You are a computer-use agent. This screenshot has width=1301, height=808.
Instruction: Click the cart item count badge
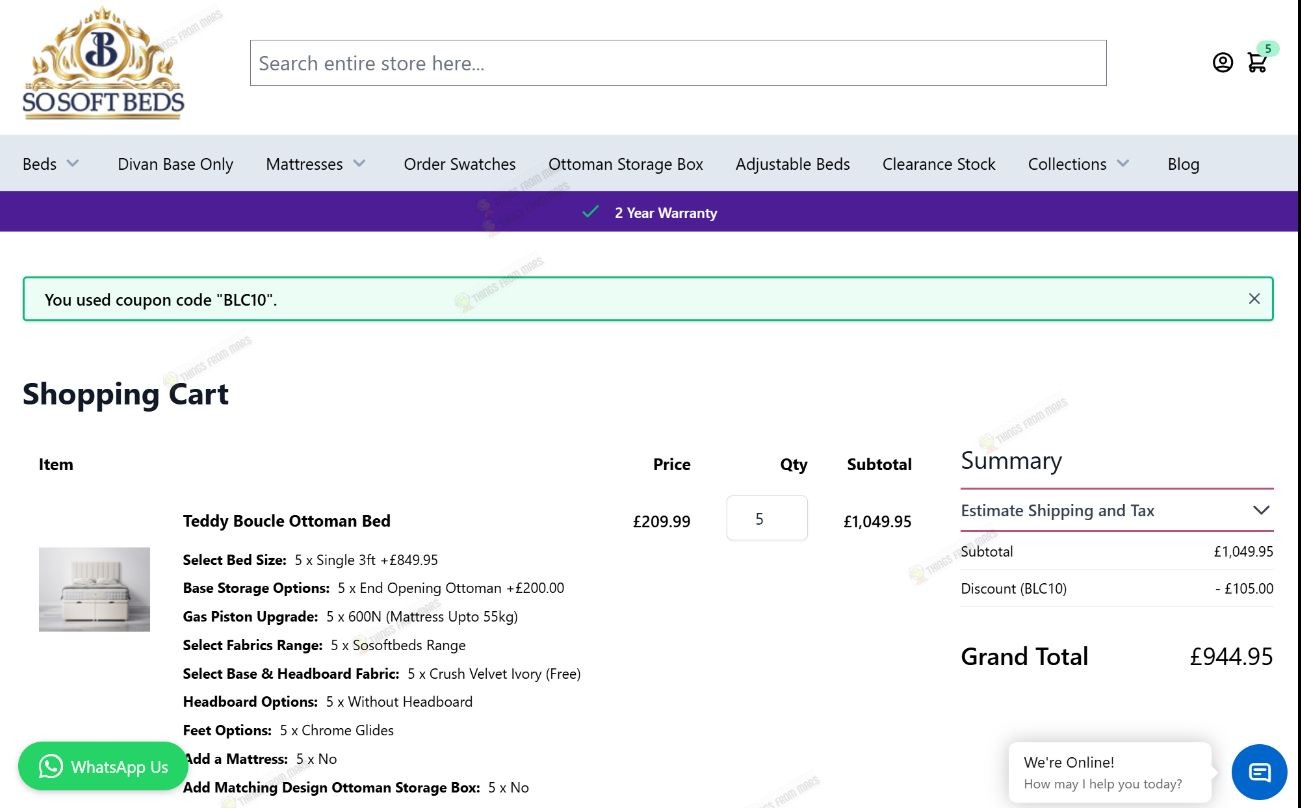tap(1268, 48)
